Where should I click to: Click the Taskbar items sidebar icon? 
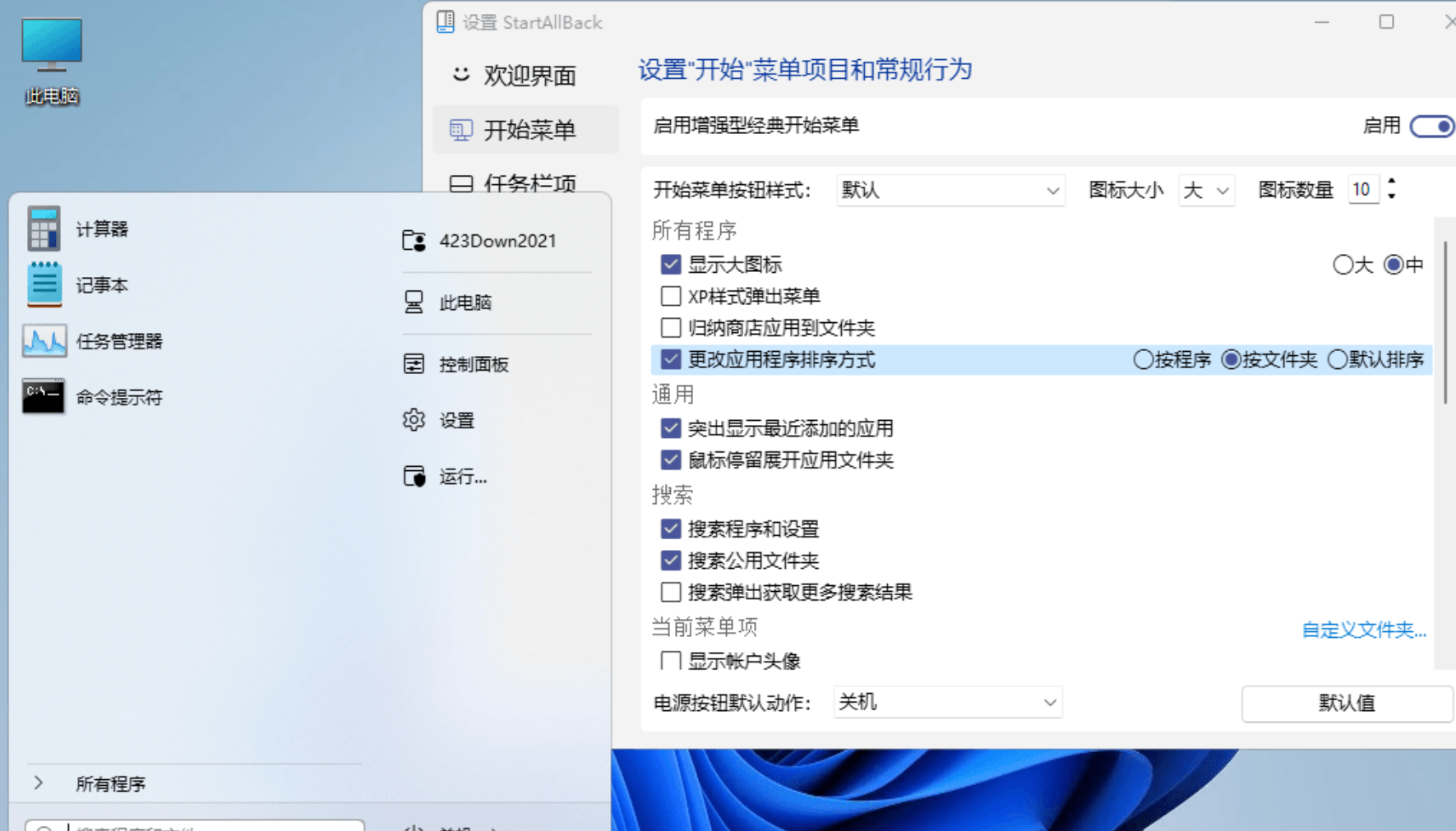point(461,183)
